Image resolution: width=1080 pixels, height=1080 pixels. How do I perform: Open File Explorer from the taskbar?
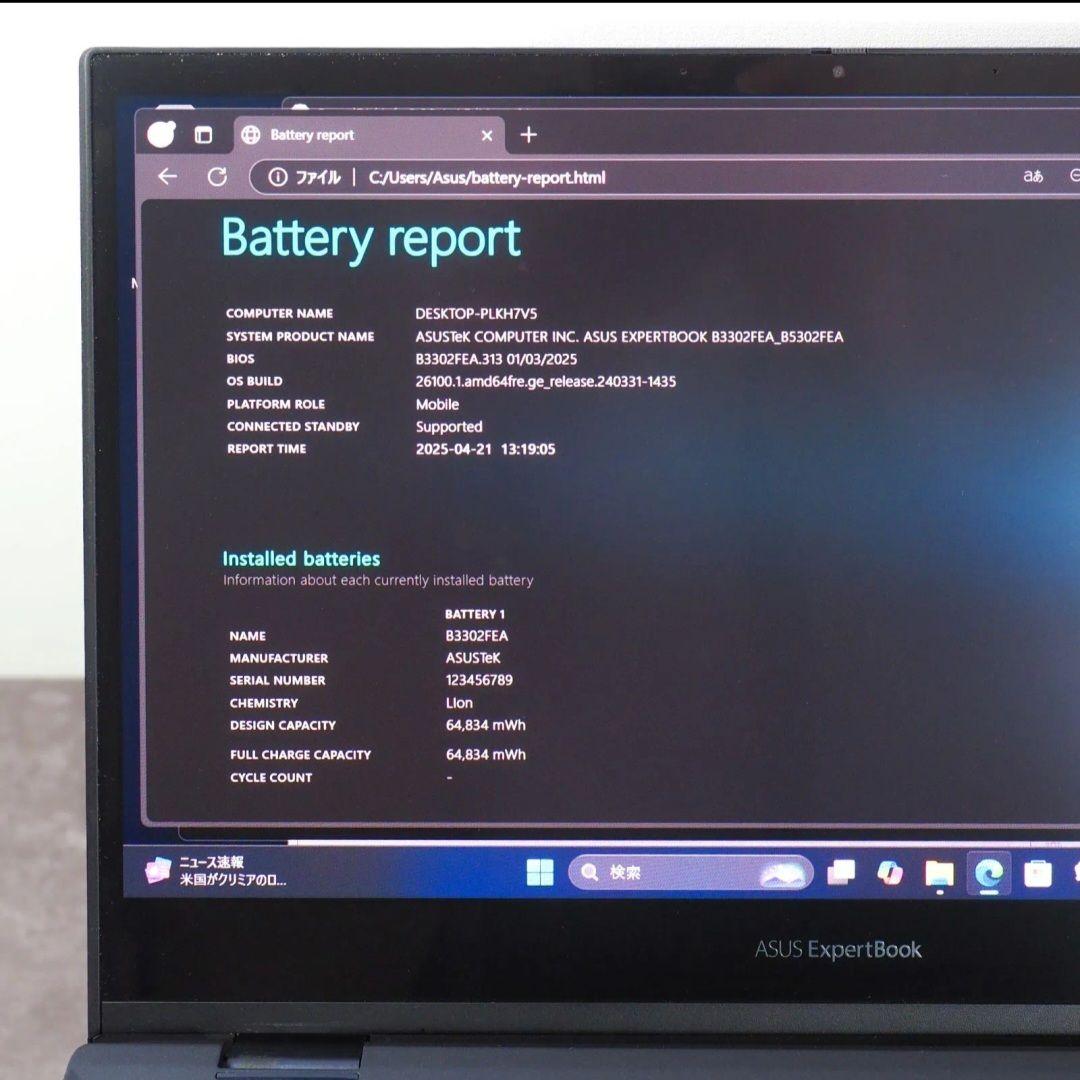coord(939,873)
